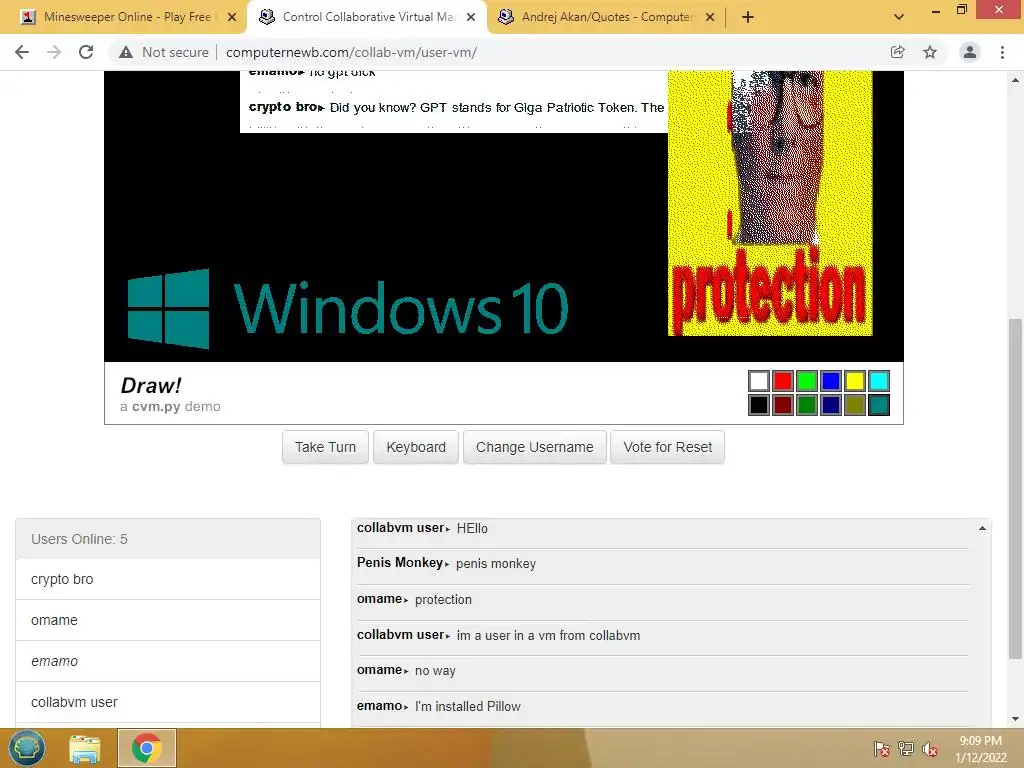Select the dark red color swatch
The width and height of the screenshot is (1024, 768).
(783, 405)
